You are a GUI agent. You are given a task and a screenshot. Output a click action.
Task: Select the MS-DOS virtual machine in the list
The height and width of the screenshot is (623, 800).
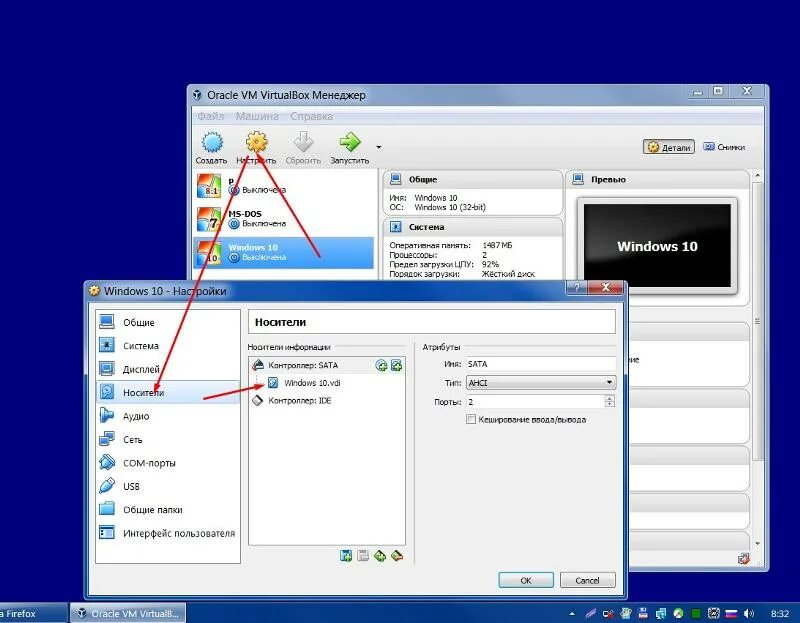pyautogui.click(x=284, y=219)
